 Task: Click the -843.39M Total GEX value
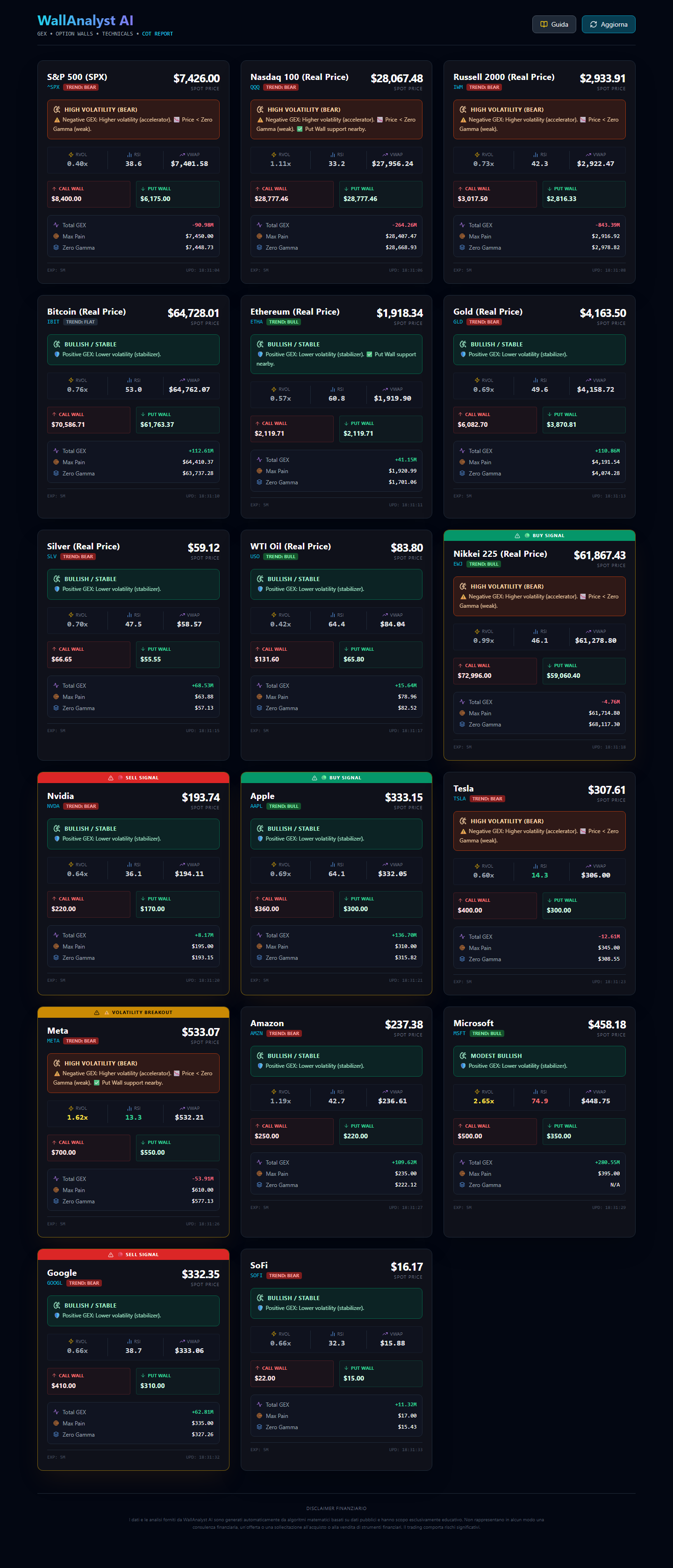pyautogui.click(x=608, y=225)
